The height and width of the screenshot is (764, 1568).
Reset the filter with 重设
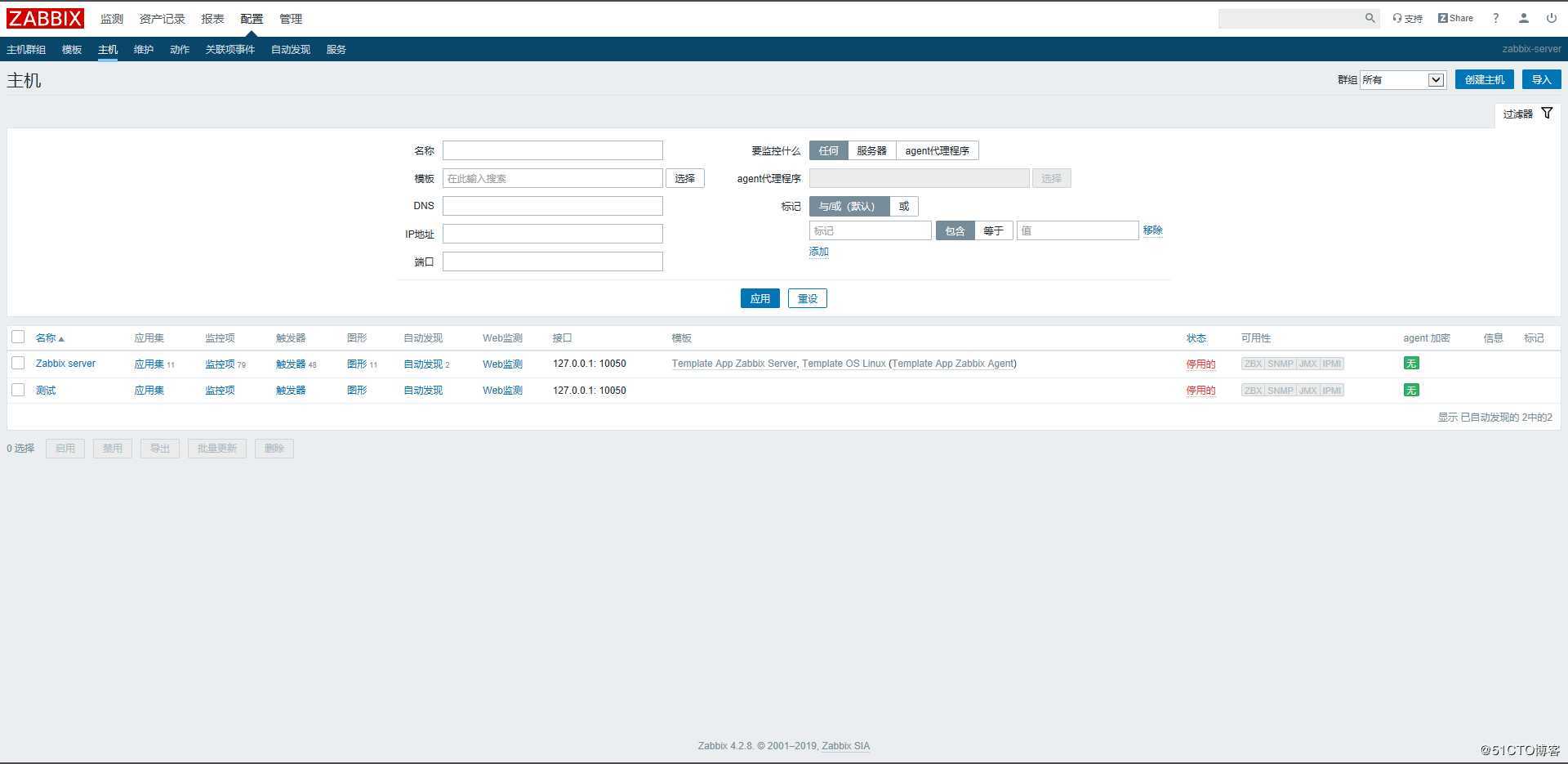[x=807, y=298]
